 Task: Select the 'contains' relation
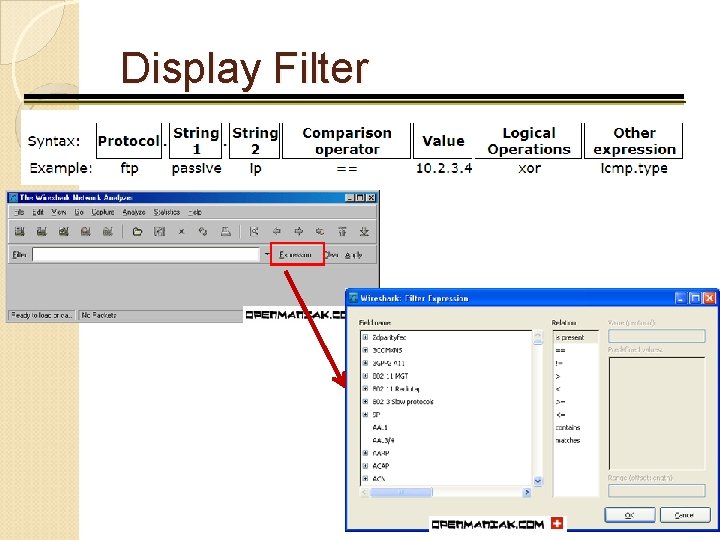568,428
